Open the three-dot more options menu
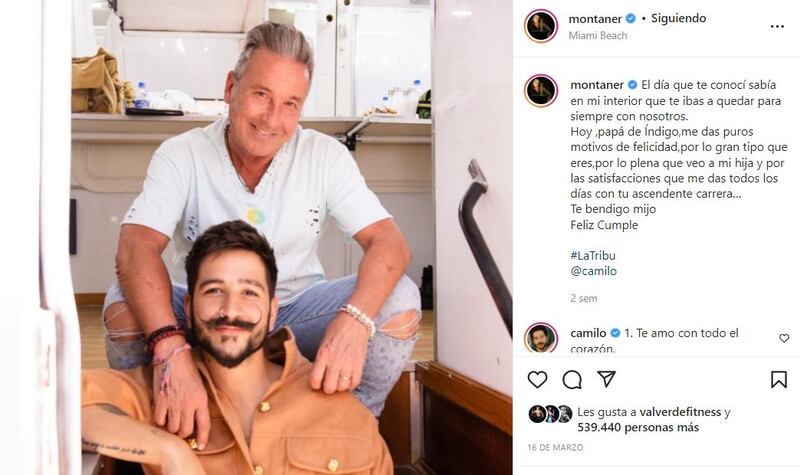Viewport: 800px width, 475px height. [x=777, y=27]
